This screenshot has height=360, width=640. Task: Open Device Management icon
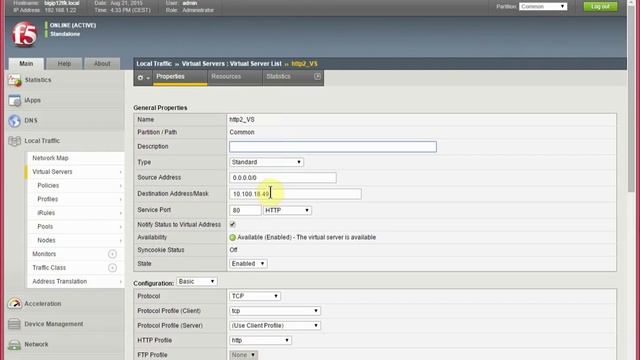15,324
